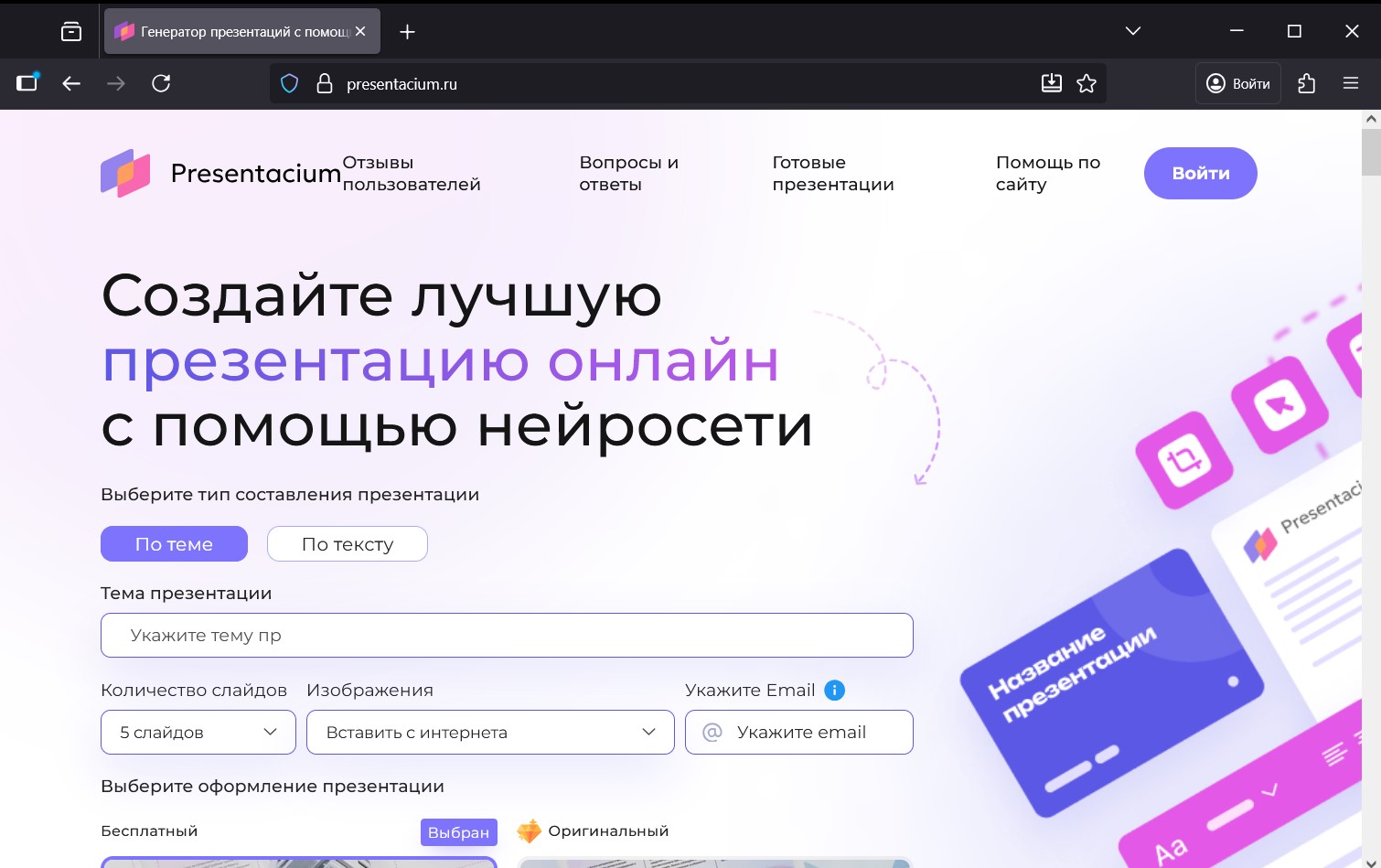Image resolution: width=1381 pixels, height=868 pixels.
Task: Open the browser tab list chevron
Action: coord(1131,30)
